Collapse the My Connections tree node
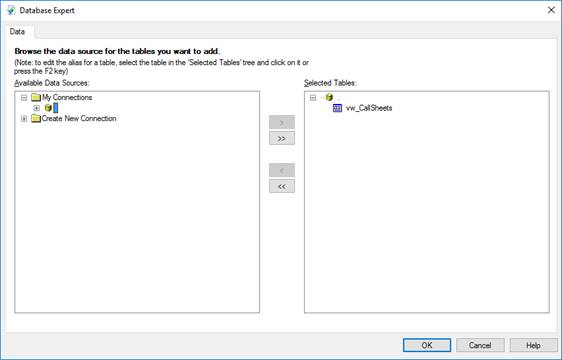This screenshot has height=360, width=562. coord(24,98)
